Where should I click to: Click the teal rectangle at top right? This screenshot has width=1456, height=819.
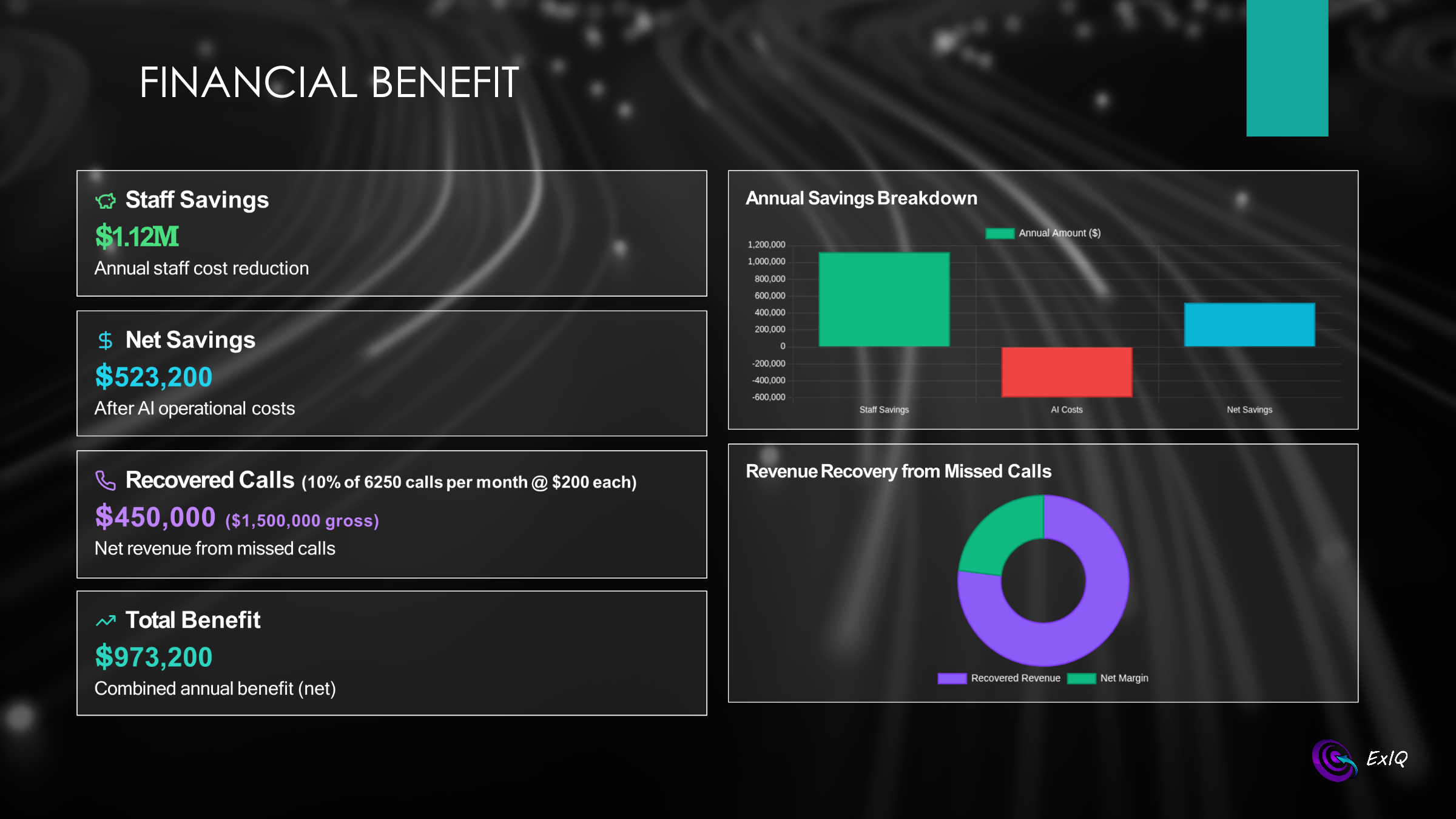pyautogui.click(x=1287, y=68)
